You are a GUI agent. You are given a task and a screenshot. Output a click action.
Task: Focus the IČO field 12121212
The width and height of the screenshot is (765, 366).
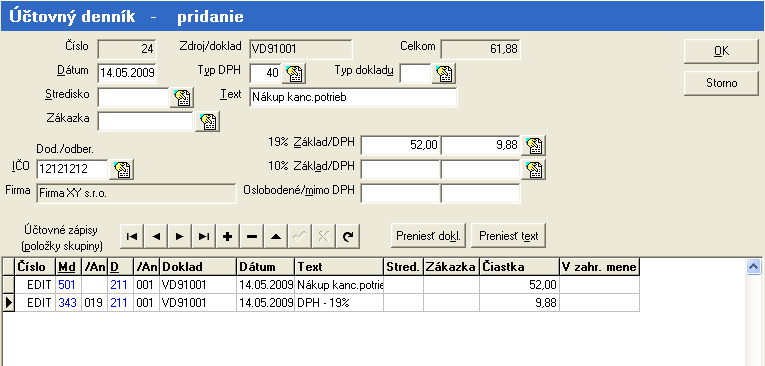(x=72, y=169)
